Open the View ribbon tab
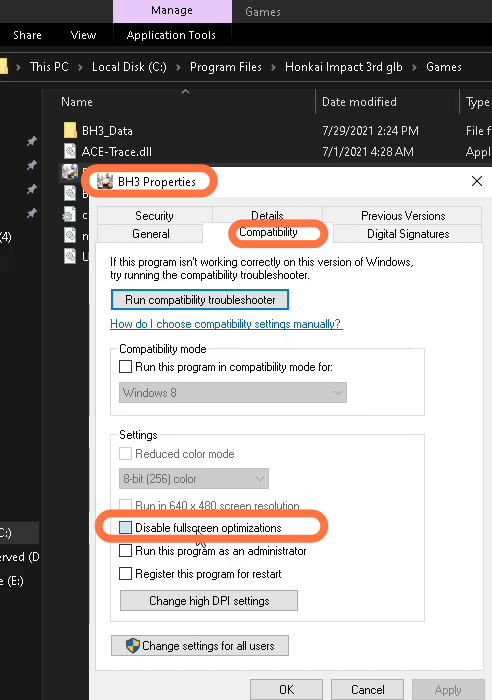The height and width of the screenshot is (700, 492). pos(83,35)
